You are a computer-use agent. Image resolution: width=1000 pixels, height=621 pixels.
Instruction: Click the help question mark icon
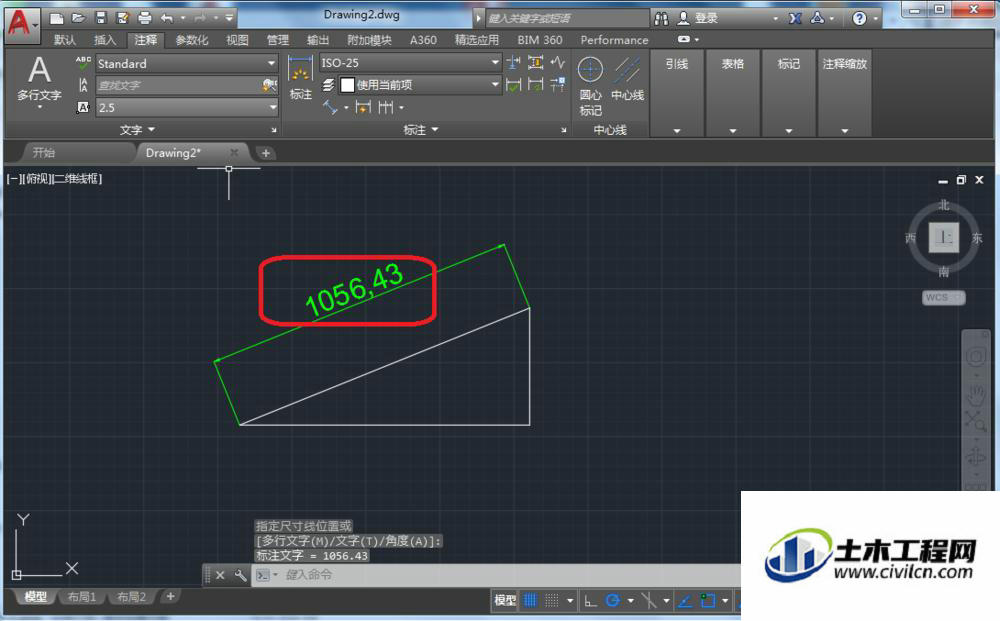(860, 18)
